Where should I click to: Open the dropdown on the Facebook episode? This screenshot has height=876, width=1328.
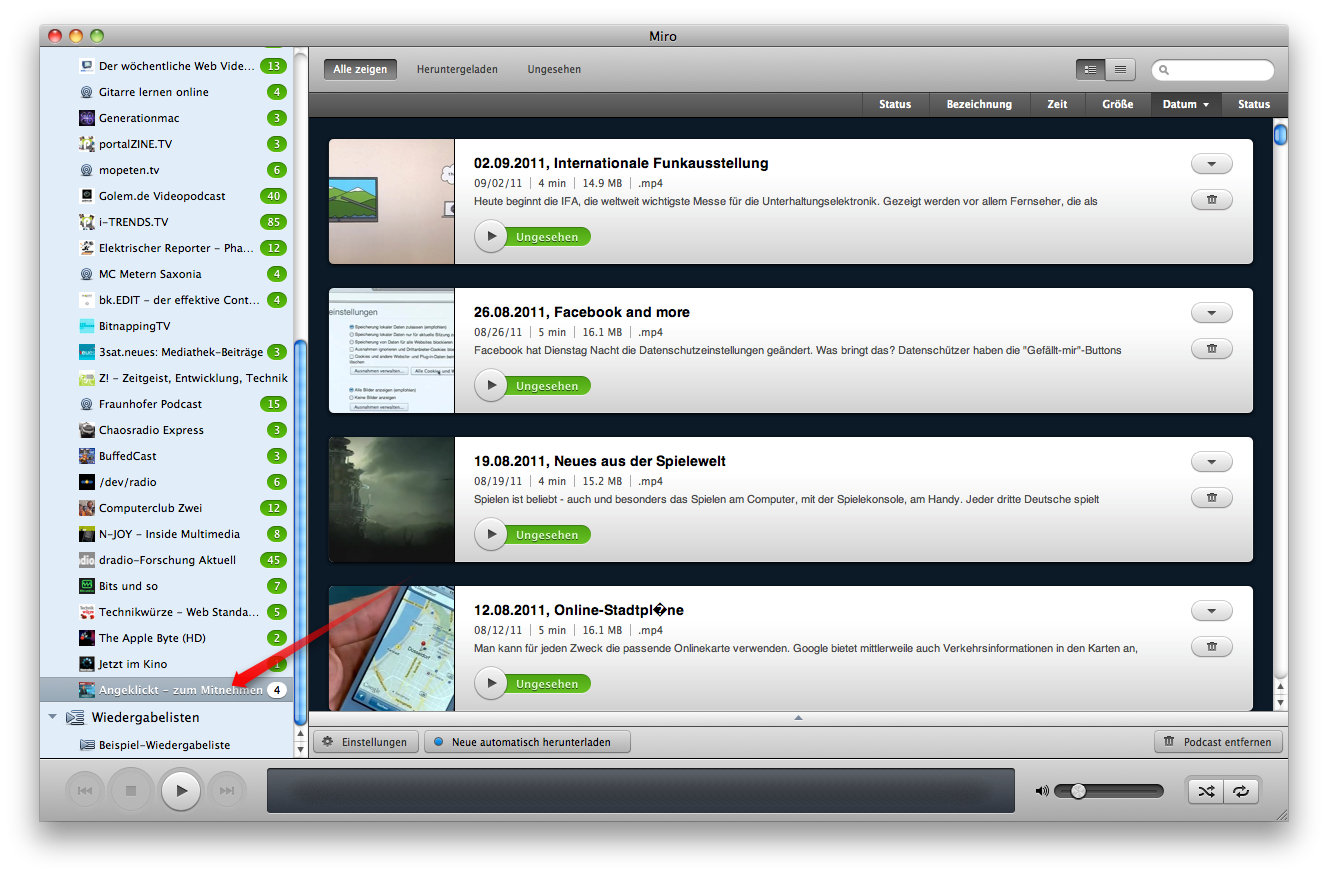(1211, 312)
